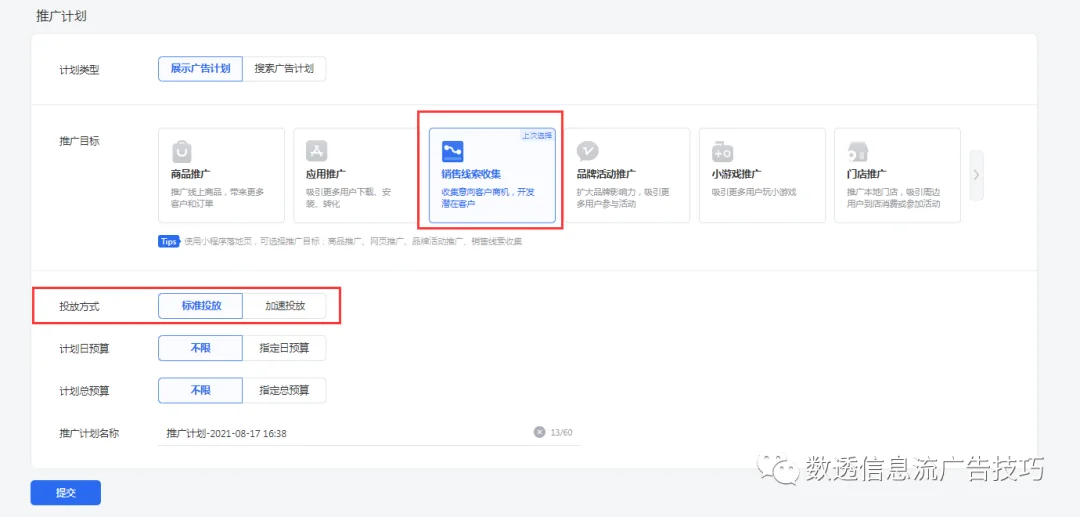Click the 计划类型 label
Image resolution: width=1080 pixels, height=517 pixels.
point(79,70)
